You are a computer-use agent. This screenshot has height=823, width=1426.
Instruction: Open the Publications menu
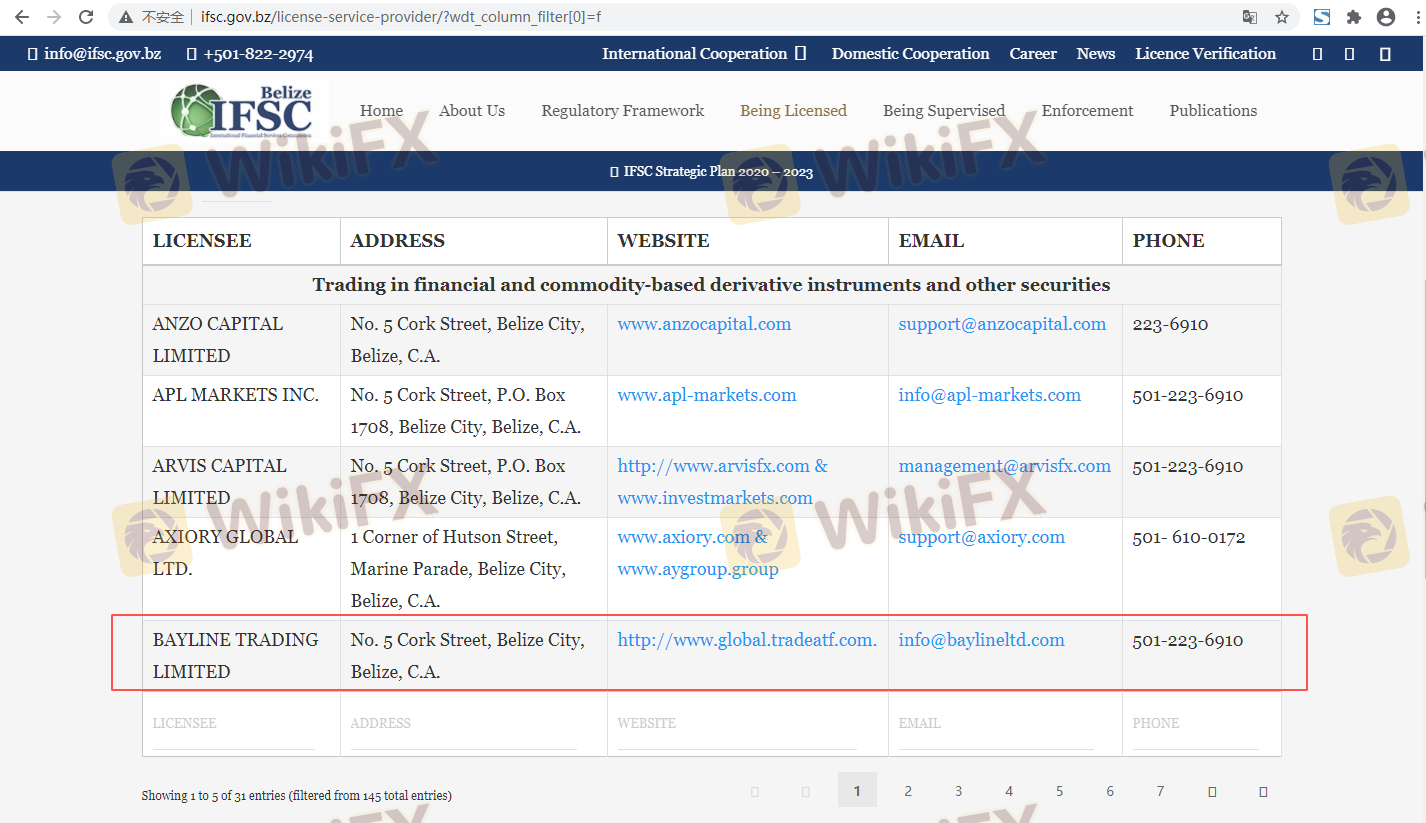[1213, 111]
